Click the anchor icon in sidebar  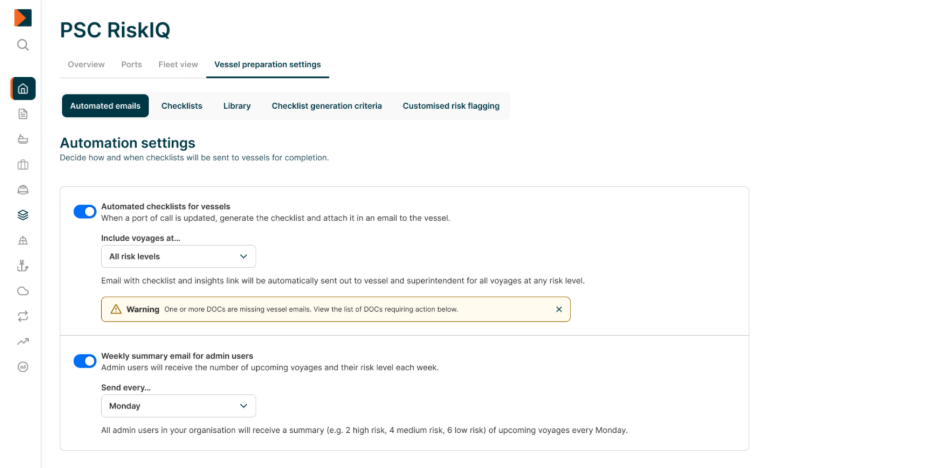(23, 265)
